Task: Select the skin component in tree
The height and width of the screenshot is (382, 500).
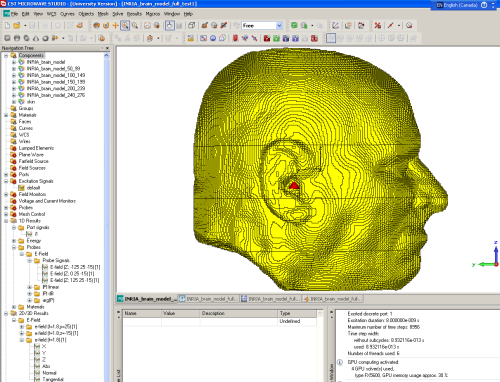Action: coord(31,102)
